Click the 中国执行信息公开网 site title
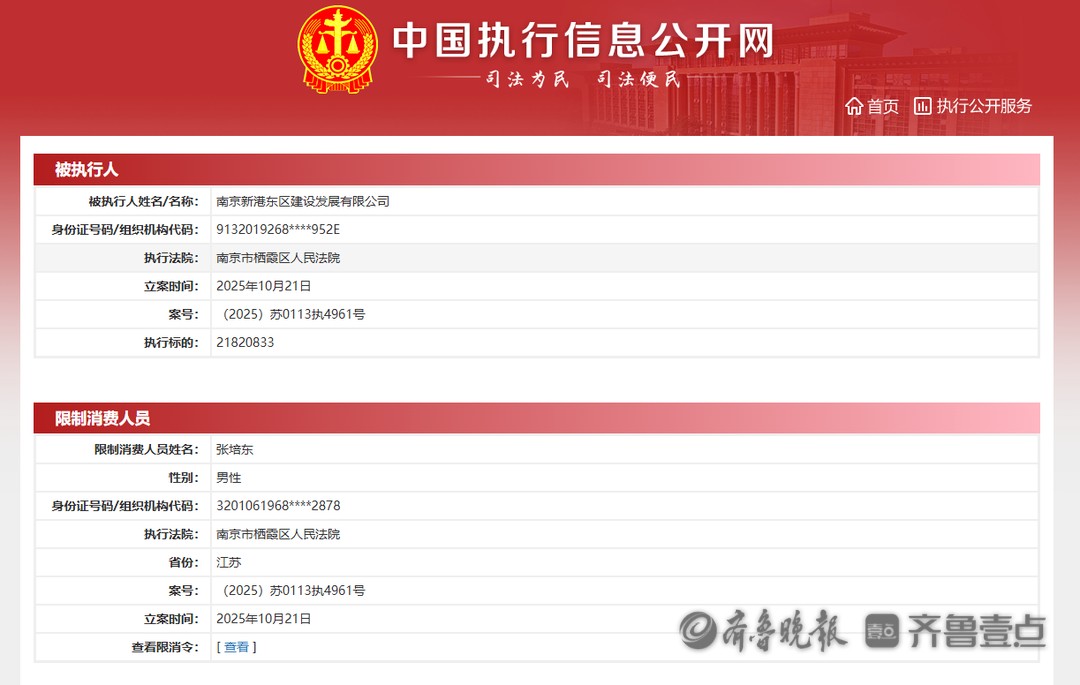 583,41
